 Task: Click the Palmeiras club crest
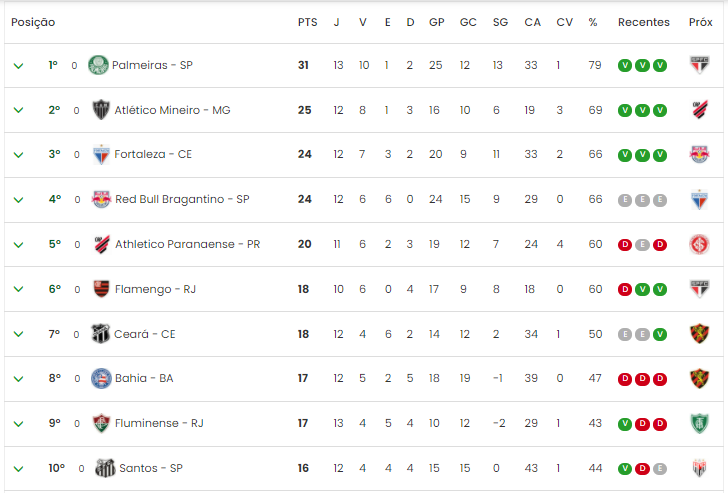(x=98, y=65)
